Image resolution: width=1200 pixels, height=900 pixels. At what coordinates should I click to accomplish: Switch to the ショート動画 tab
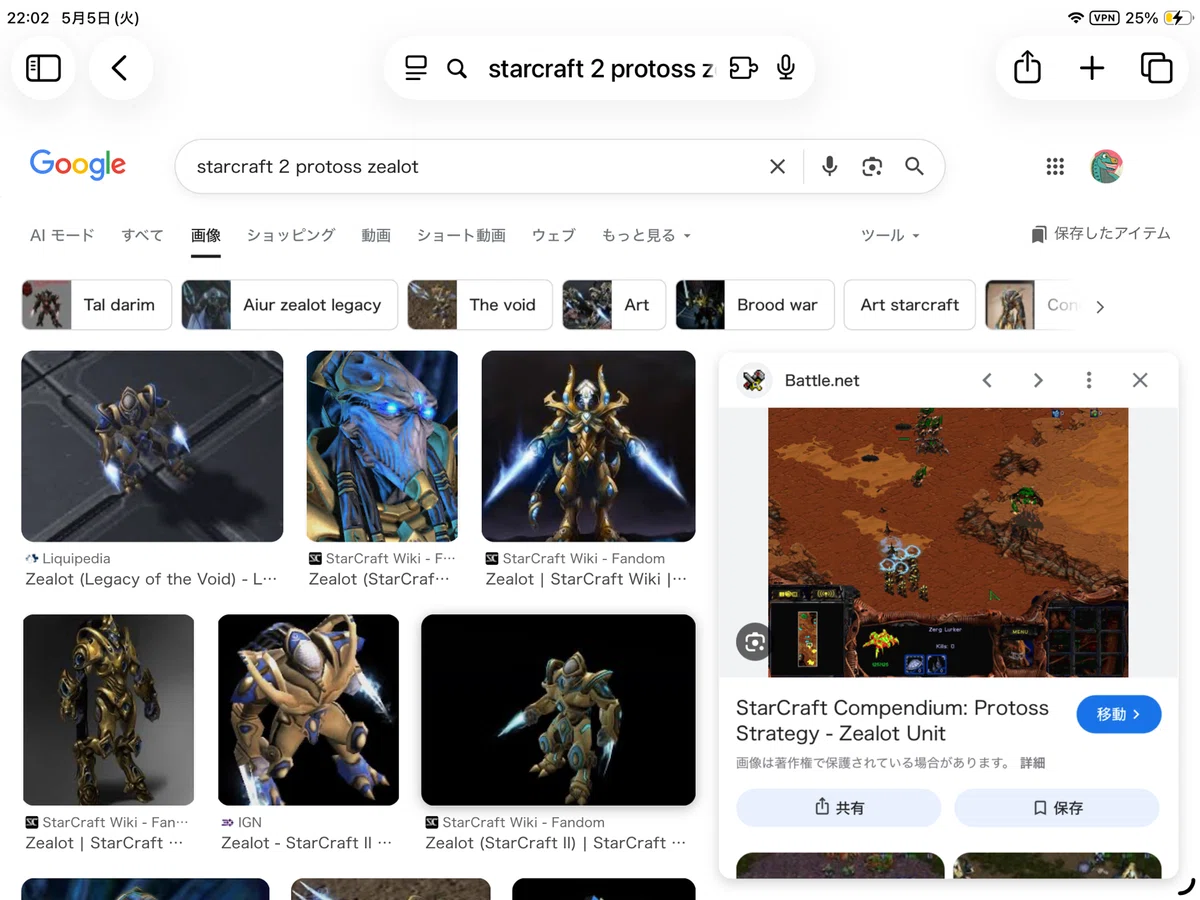[x=461, y=235]
